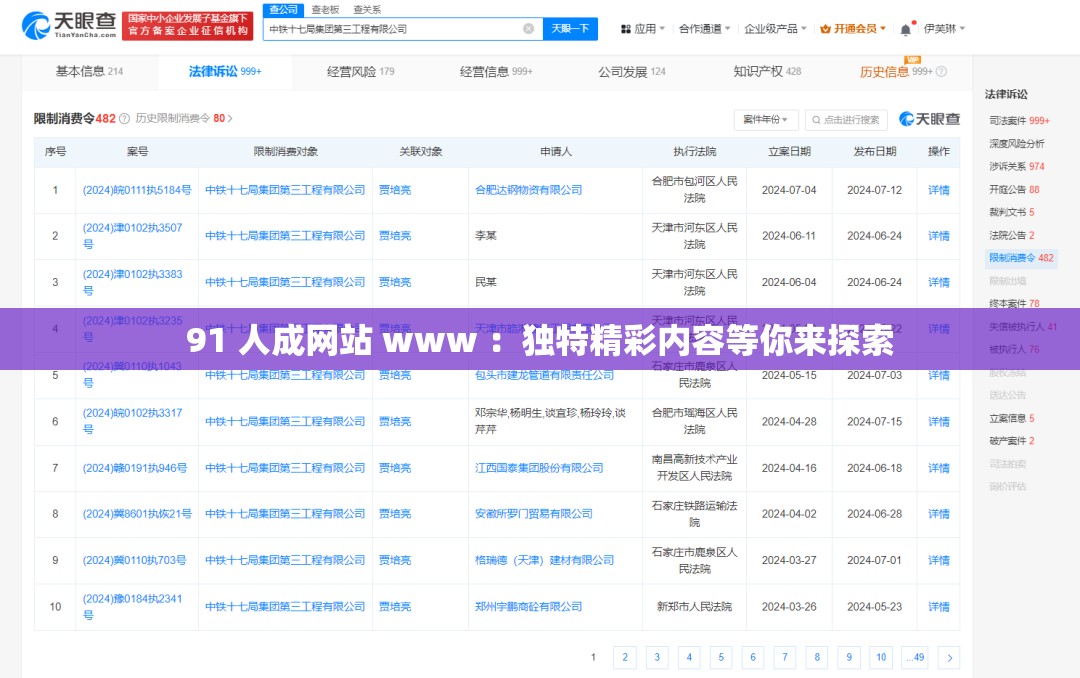Open the 经营风险 tab

point(354,72)
